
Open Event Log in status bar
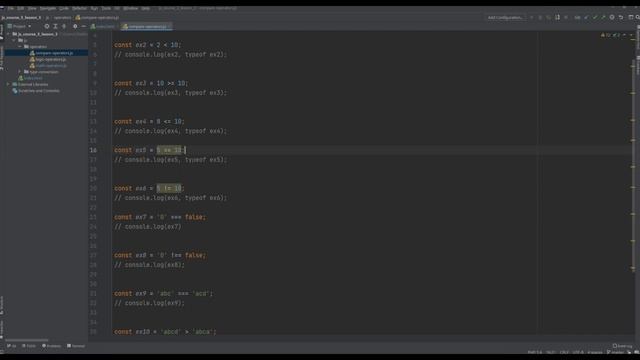click(622, 346)
